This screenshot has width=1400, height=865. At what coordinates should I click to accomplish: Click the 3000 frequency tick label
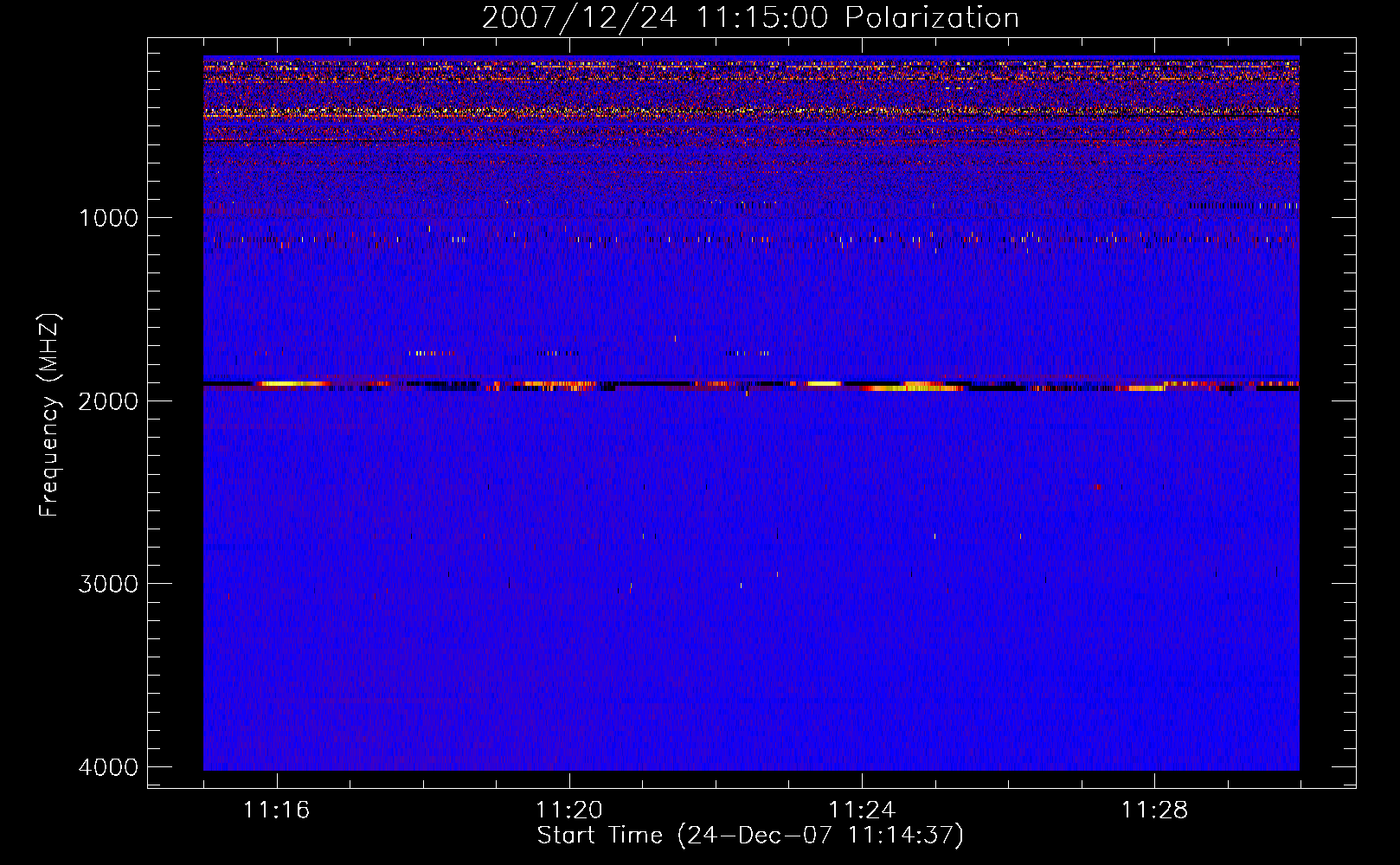109,584
